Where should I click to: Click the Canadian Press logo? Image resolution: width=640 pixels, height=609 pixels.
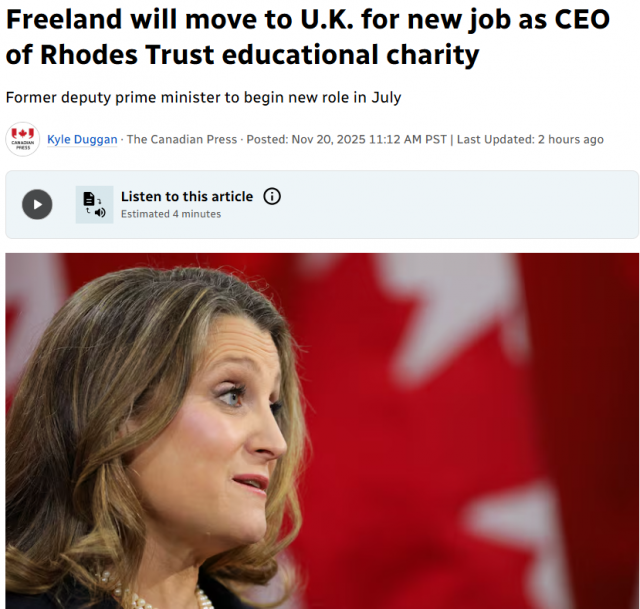coord(22,139)
